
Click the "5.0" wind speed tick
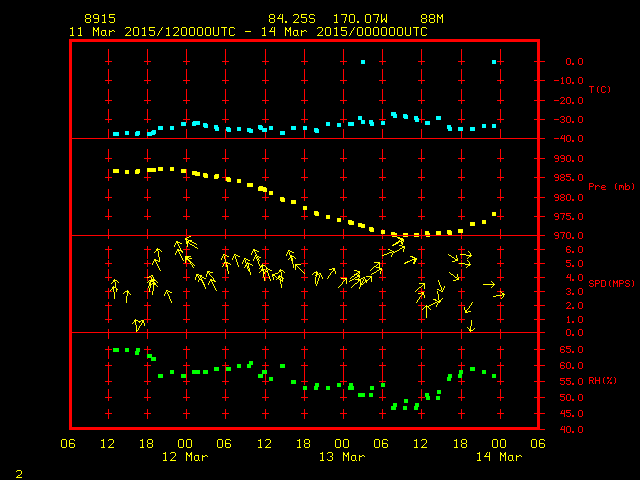coord(574,264)
